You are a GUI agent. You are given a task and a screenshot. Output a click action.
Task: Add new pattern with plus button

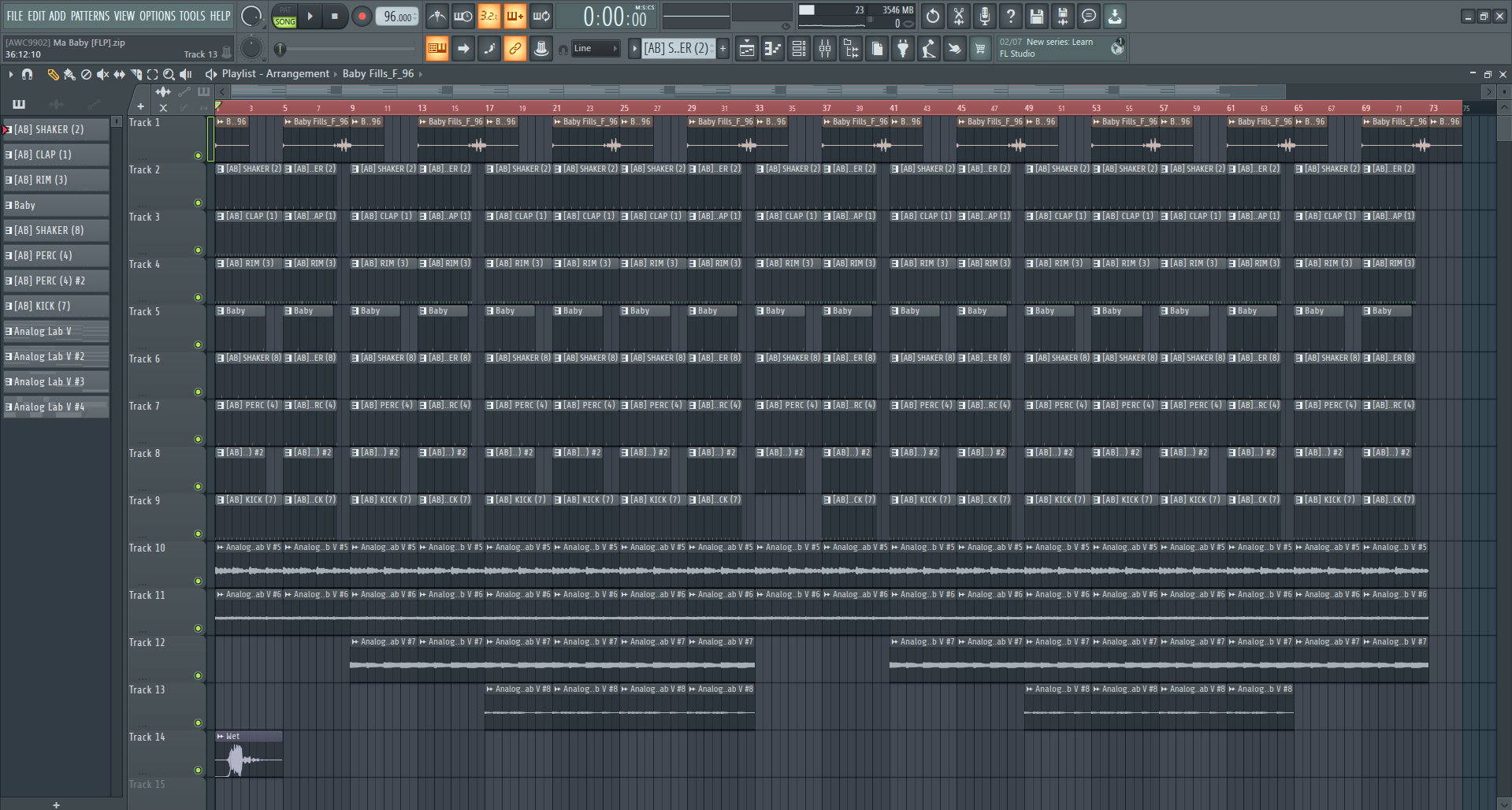click(x=723, y=49)
